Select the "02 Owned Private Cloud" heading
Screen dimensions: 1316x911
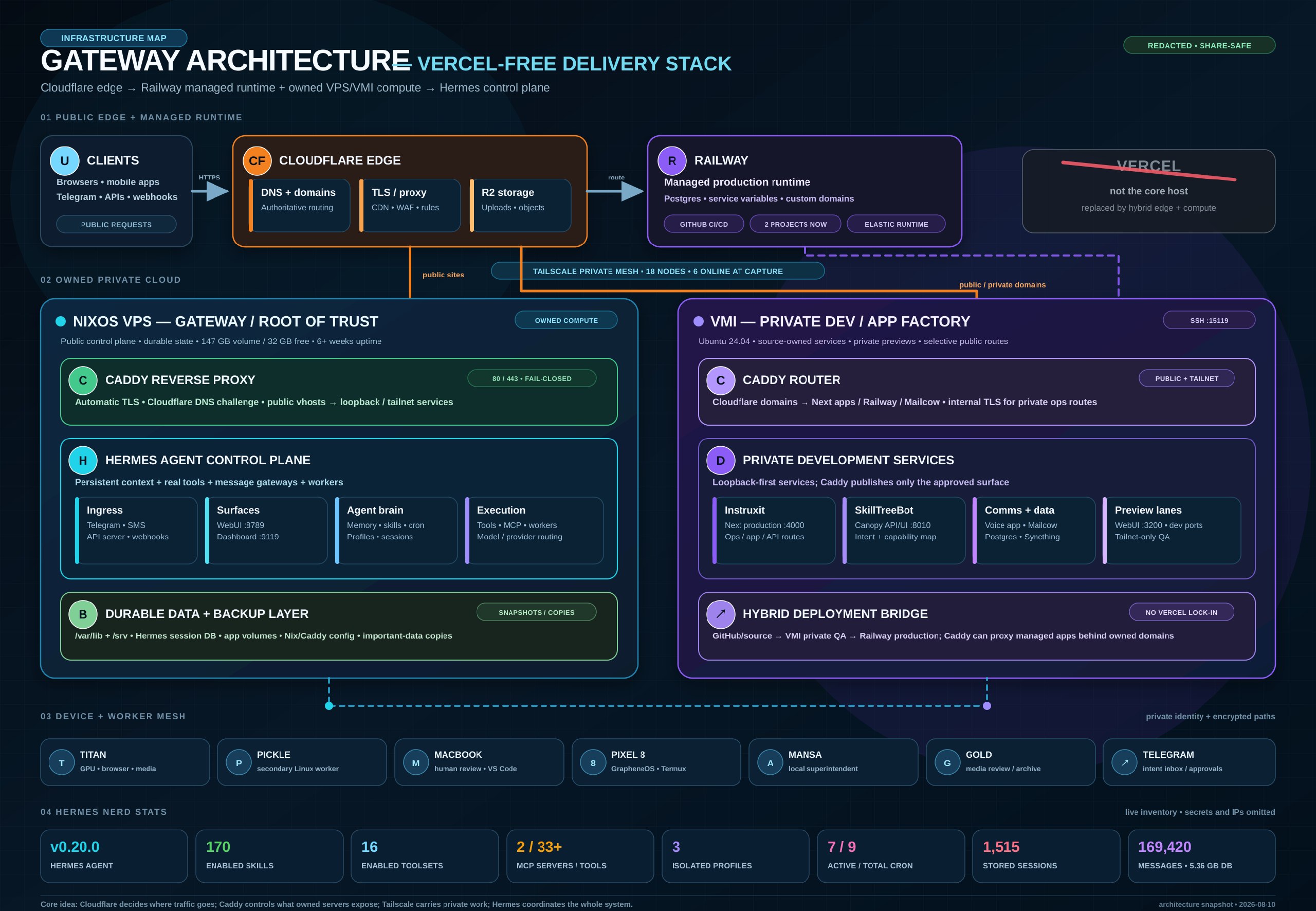point(111,280)
